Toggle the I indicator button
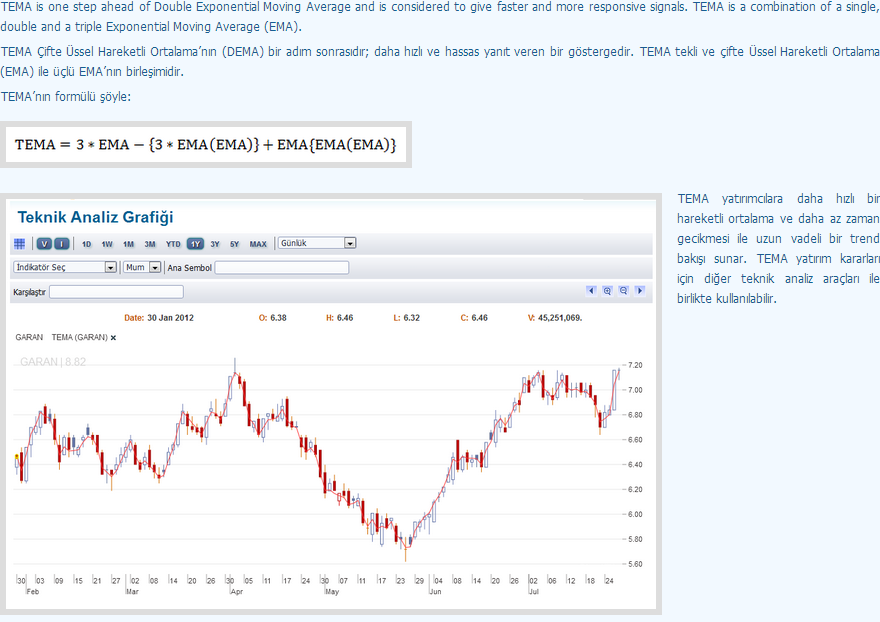The width and height of the screenshot is (880, 622). [62, 244]
